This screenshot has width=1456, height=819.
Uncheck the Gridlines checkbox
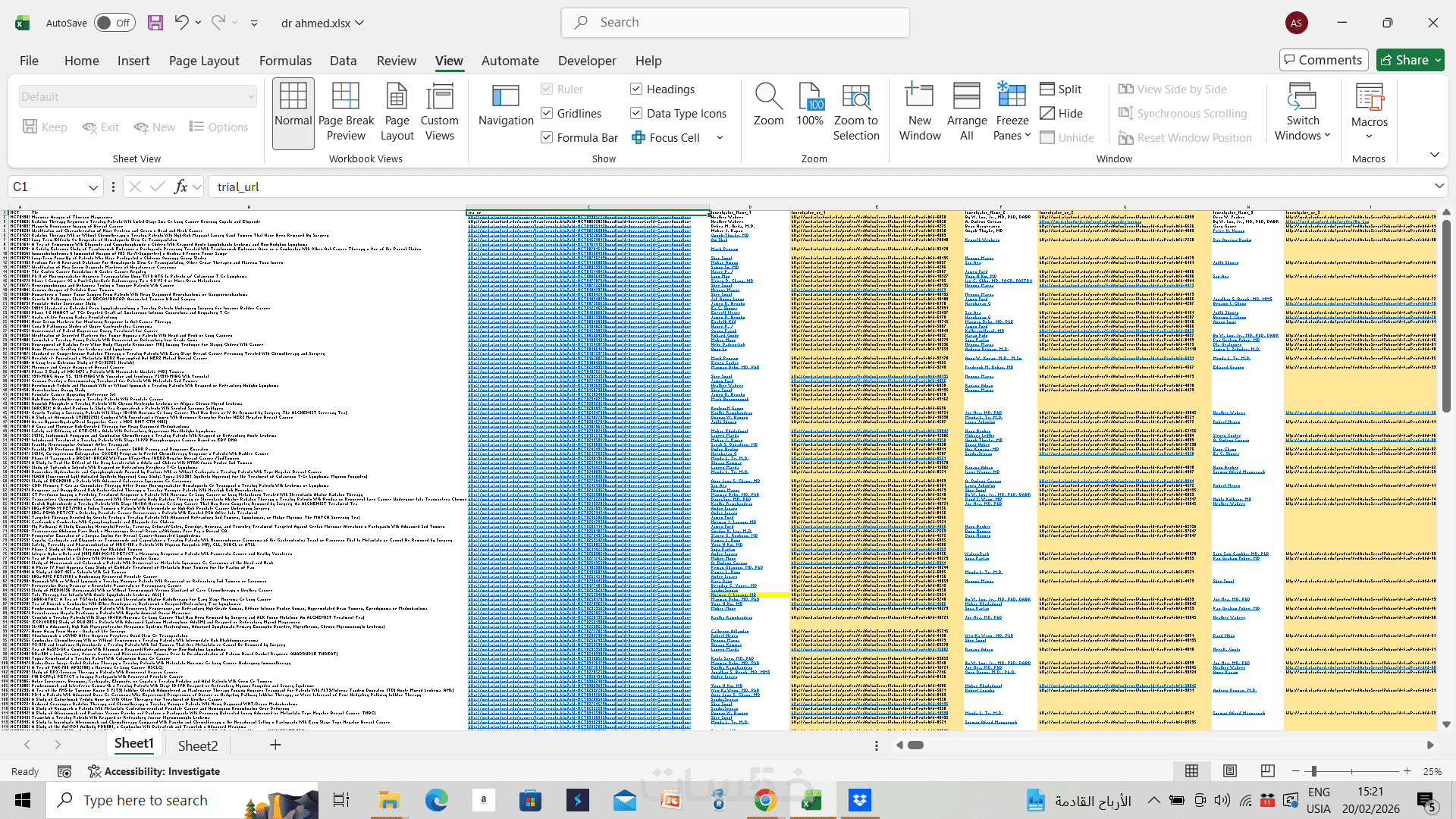click(547, 113)
